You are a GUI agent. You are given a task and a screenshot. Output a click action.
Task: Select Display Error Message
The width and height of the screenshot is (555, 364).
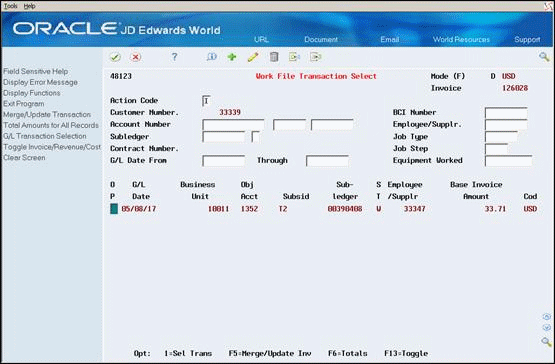coord(40,82)
